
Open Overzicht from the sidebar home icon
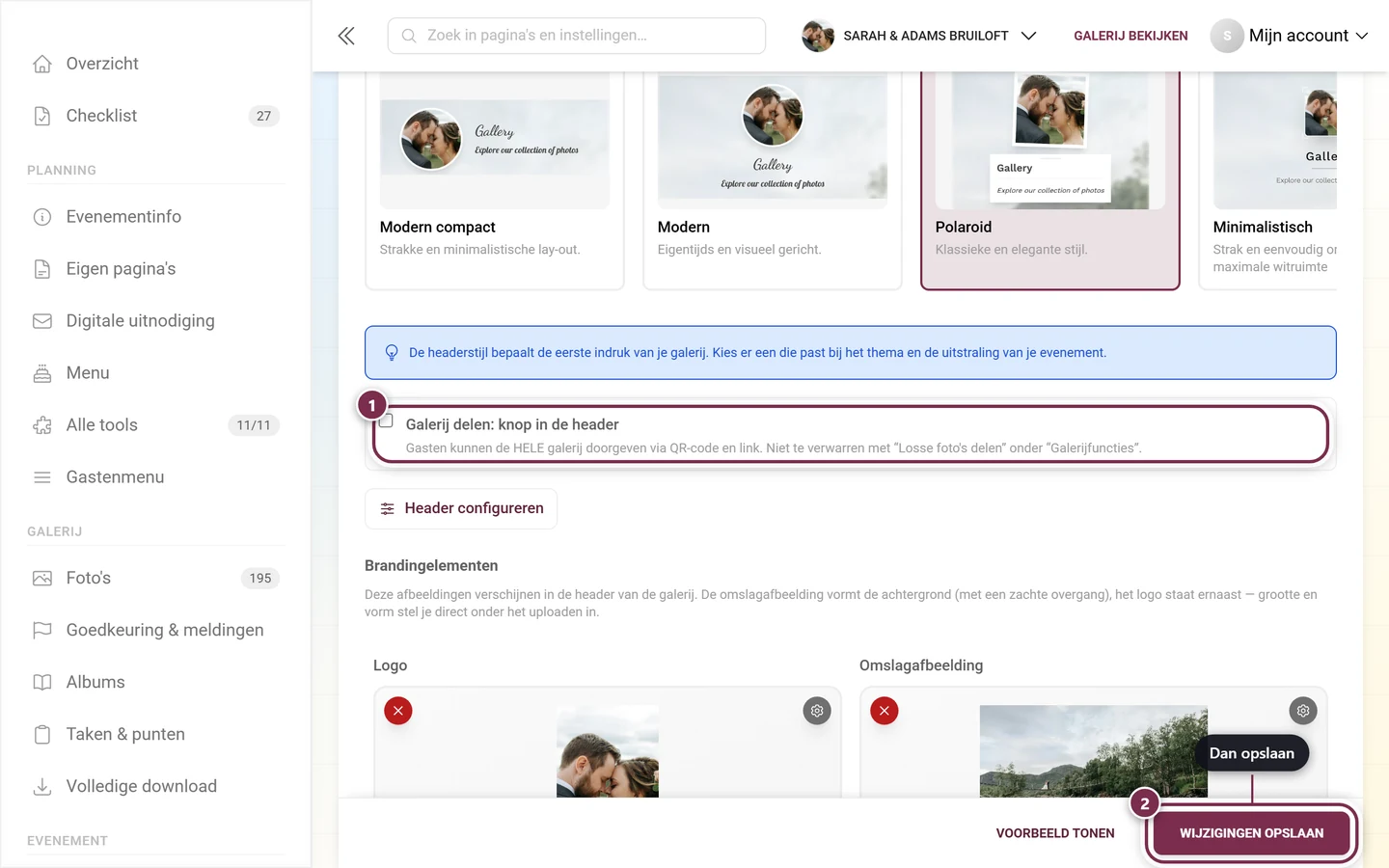point(42,64)
